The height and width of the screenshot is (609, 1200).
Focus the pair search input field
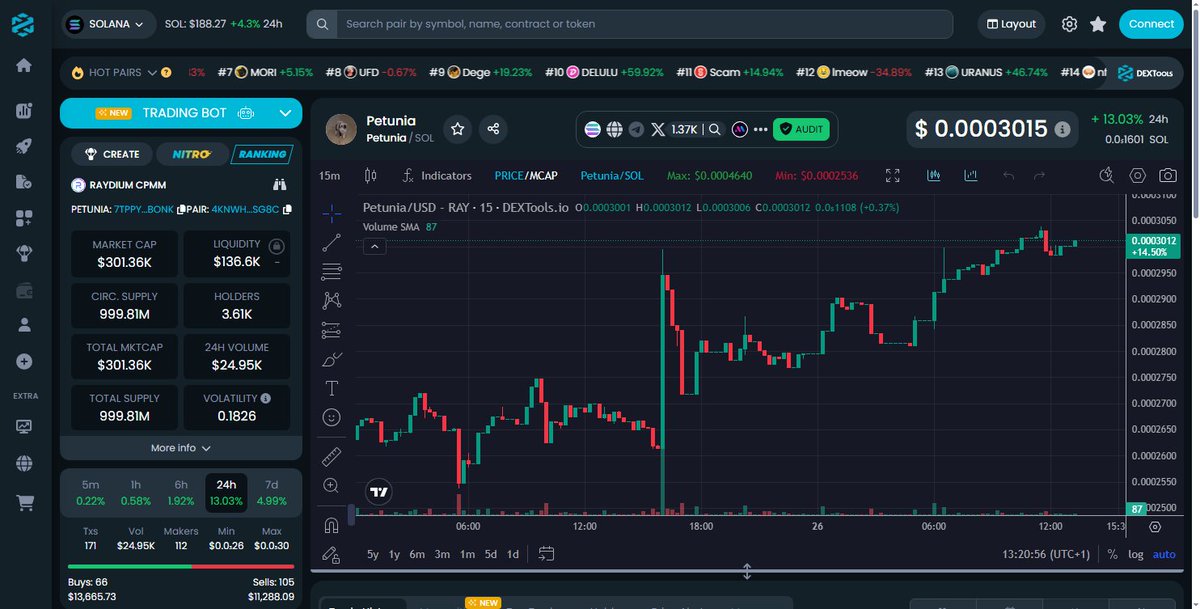click(642, 24)
